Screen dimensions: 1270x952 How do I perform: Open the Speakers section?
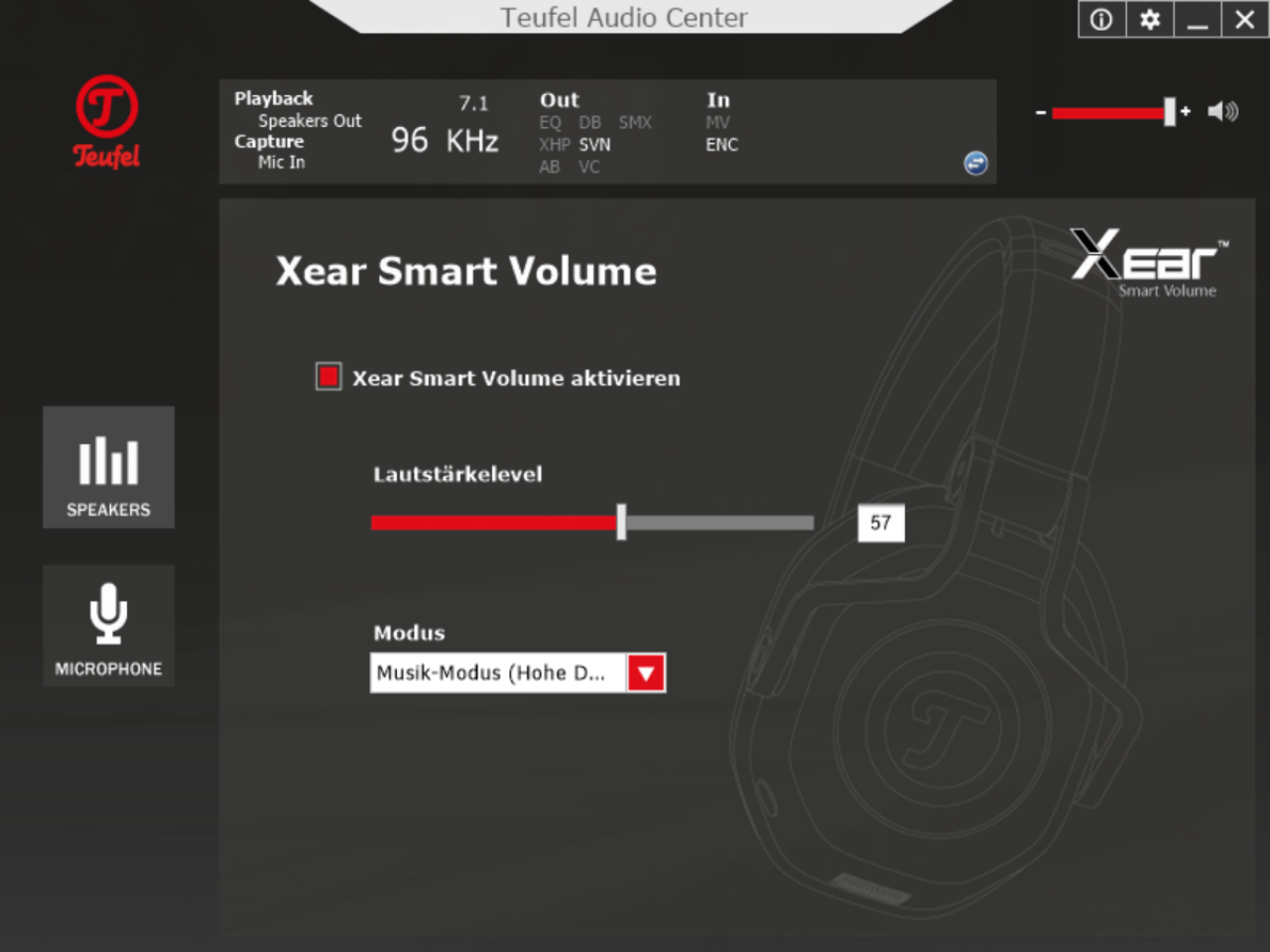pos(108,467)
